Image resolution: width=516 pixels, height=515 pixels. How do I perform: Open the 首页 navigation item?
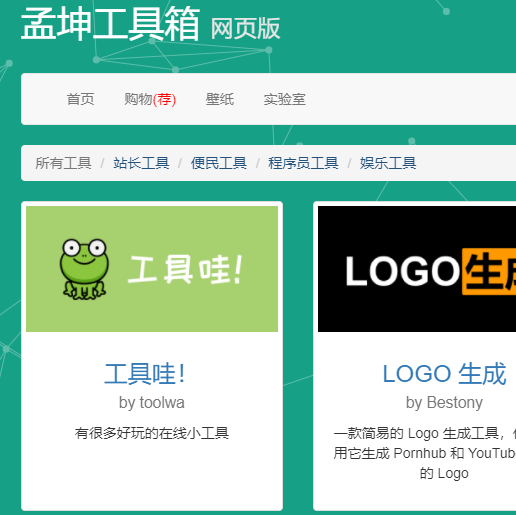click(80, 99)
